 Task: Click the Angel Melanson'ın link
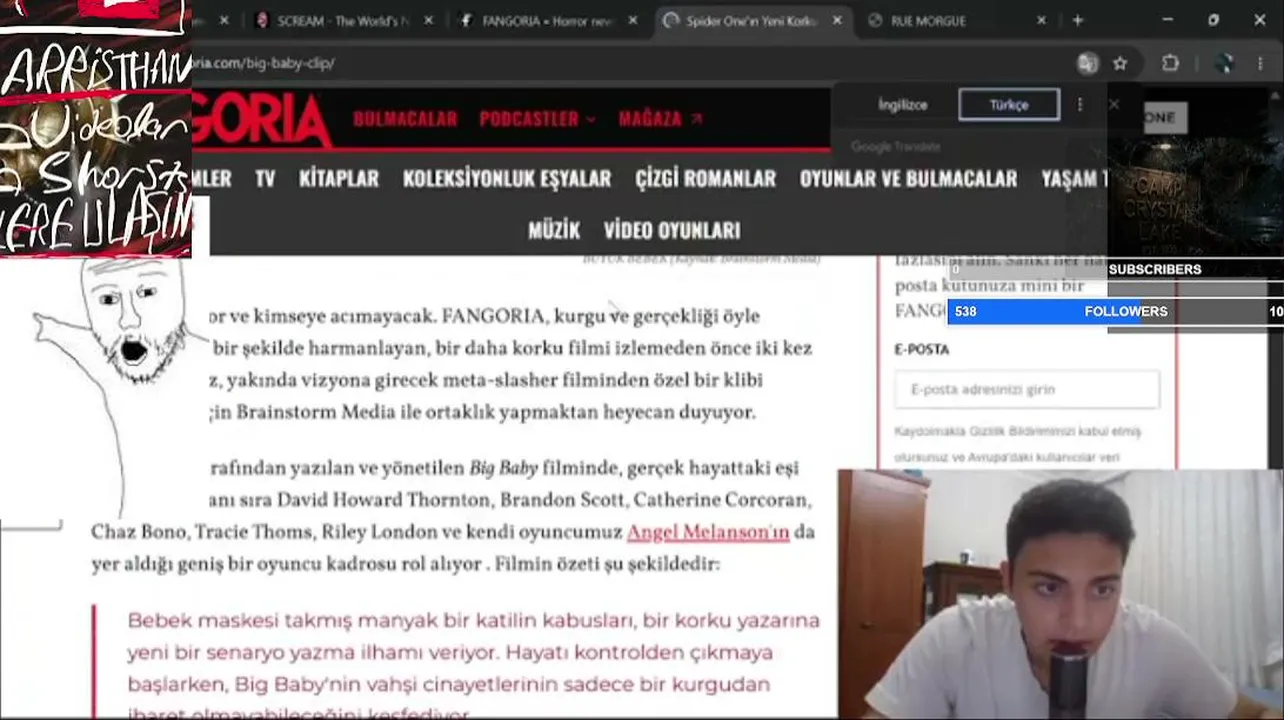[708, 532]
